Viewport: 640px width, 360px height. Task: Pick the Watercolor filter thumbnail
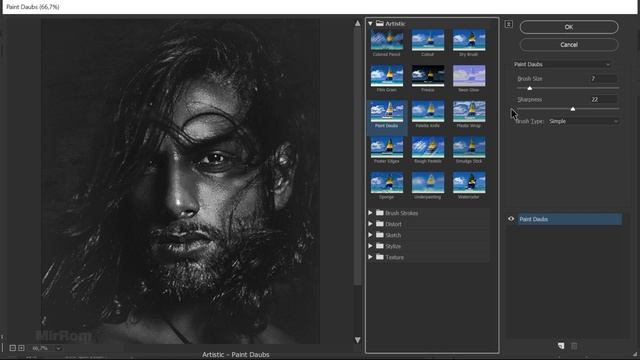[x=469, y=182]
